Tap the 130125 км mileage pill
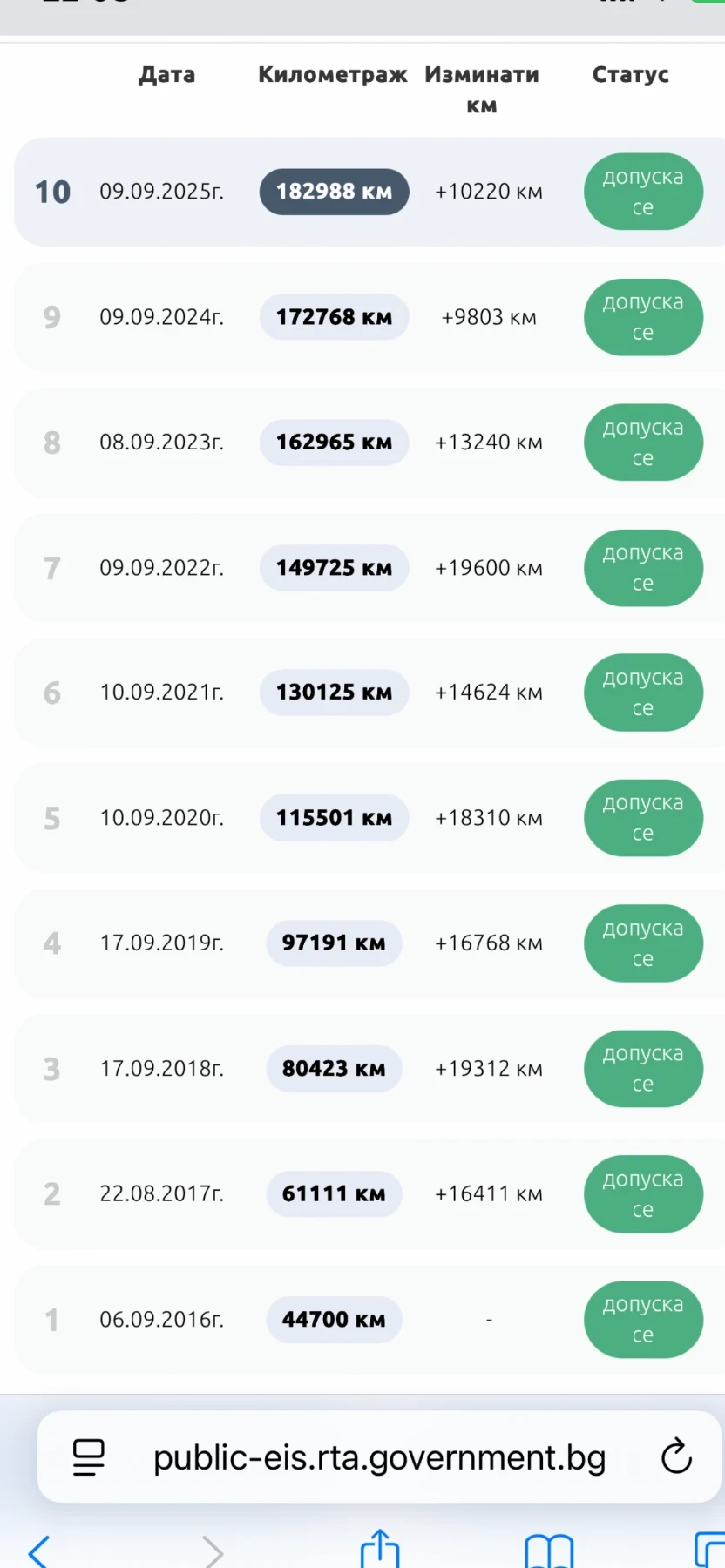The height and width of the screenshot is (1568, 725). pyautogui.click(x=334, y=693)
